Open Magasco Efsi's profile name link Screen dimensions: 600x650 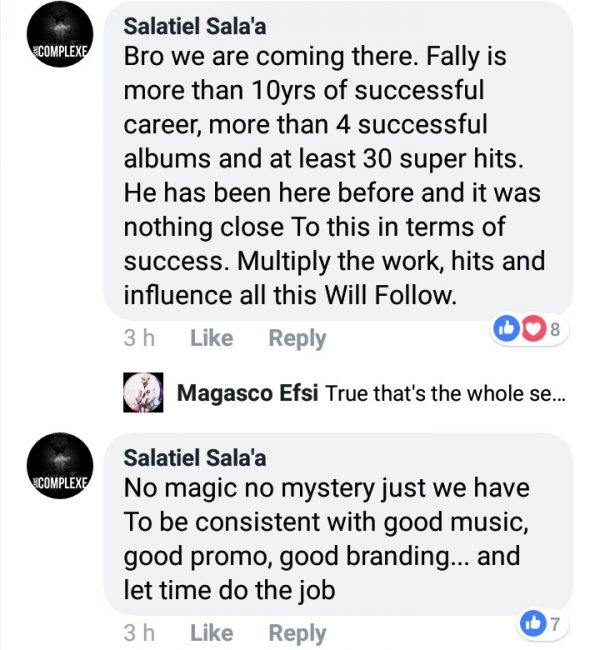(x=248, y=394)
